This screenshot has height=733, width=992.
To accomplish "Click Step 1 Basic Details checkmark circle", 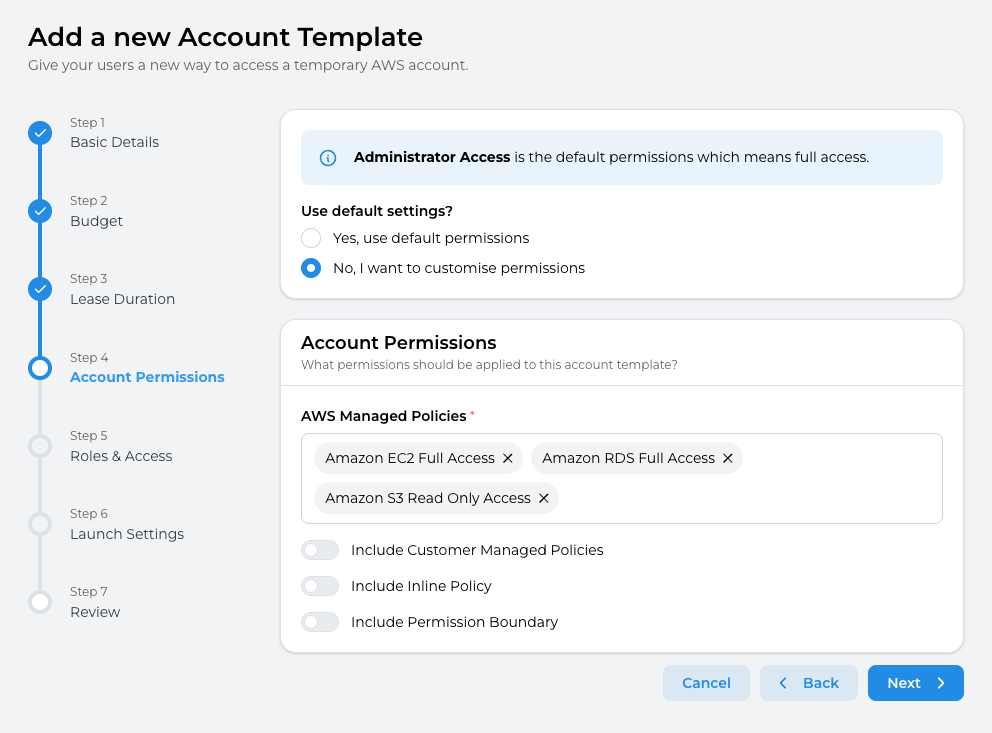I will tap(40, 133).
